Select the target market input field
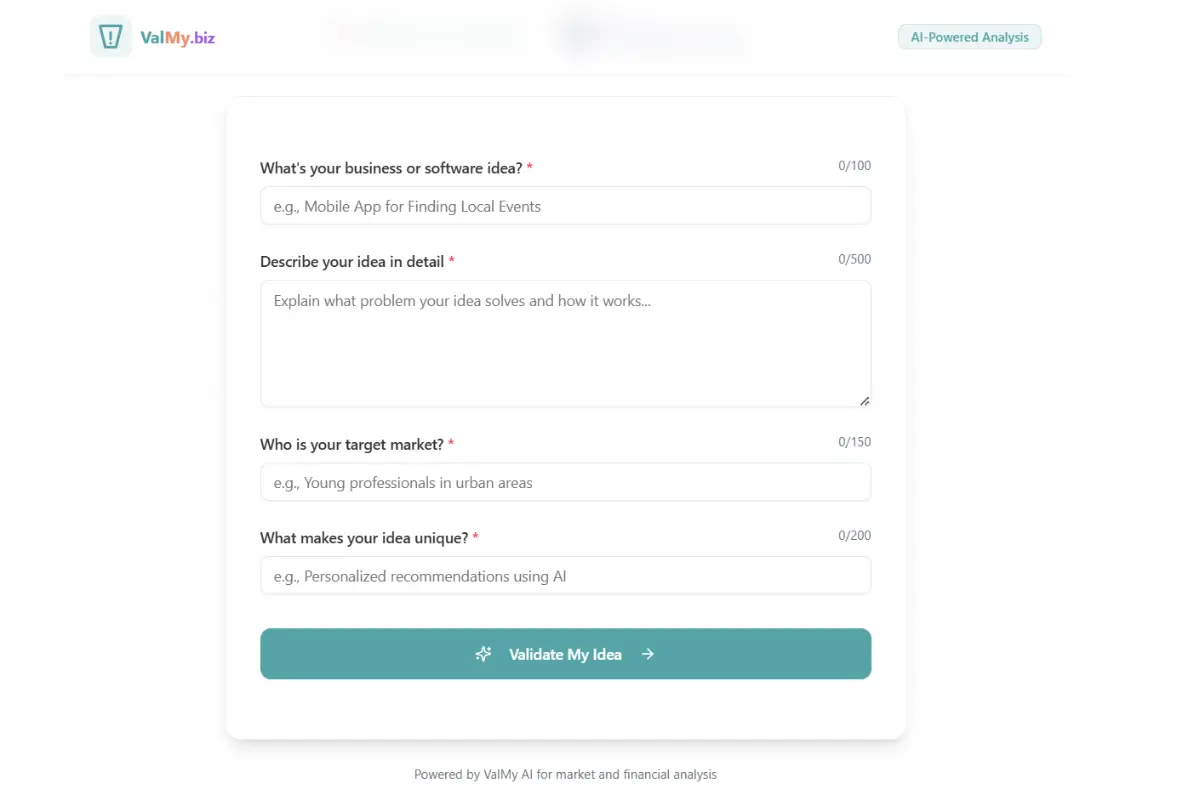Screen dimensions: 1200x789 coord(565,482)
